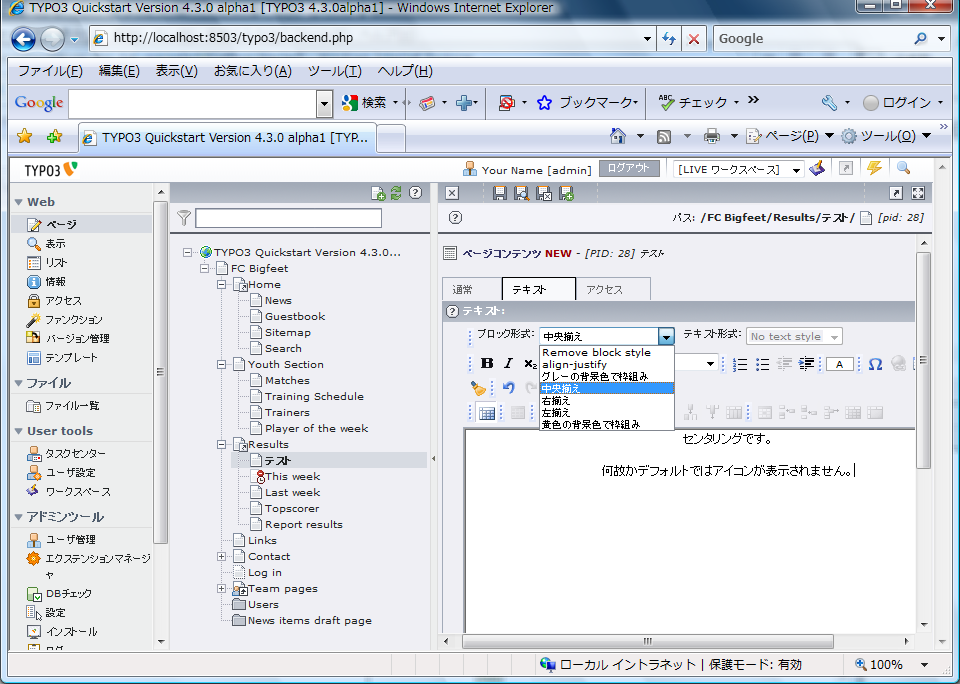Click the subscript icon in editor
This screenshot has width=960, height=684.
(x=530, y=363)
